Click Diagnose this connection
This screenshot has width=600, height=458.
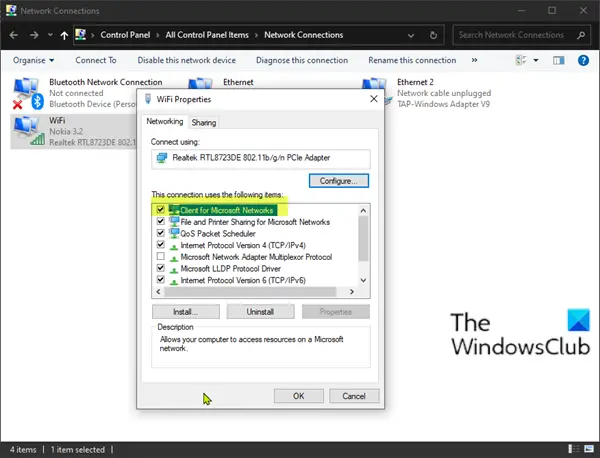pos(302,60)
